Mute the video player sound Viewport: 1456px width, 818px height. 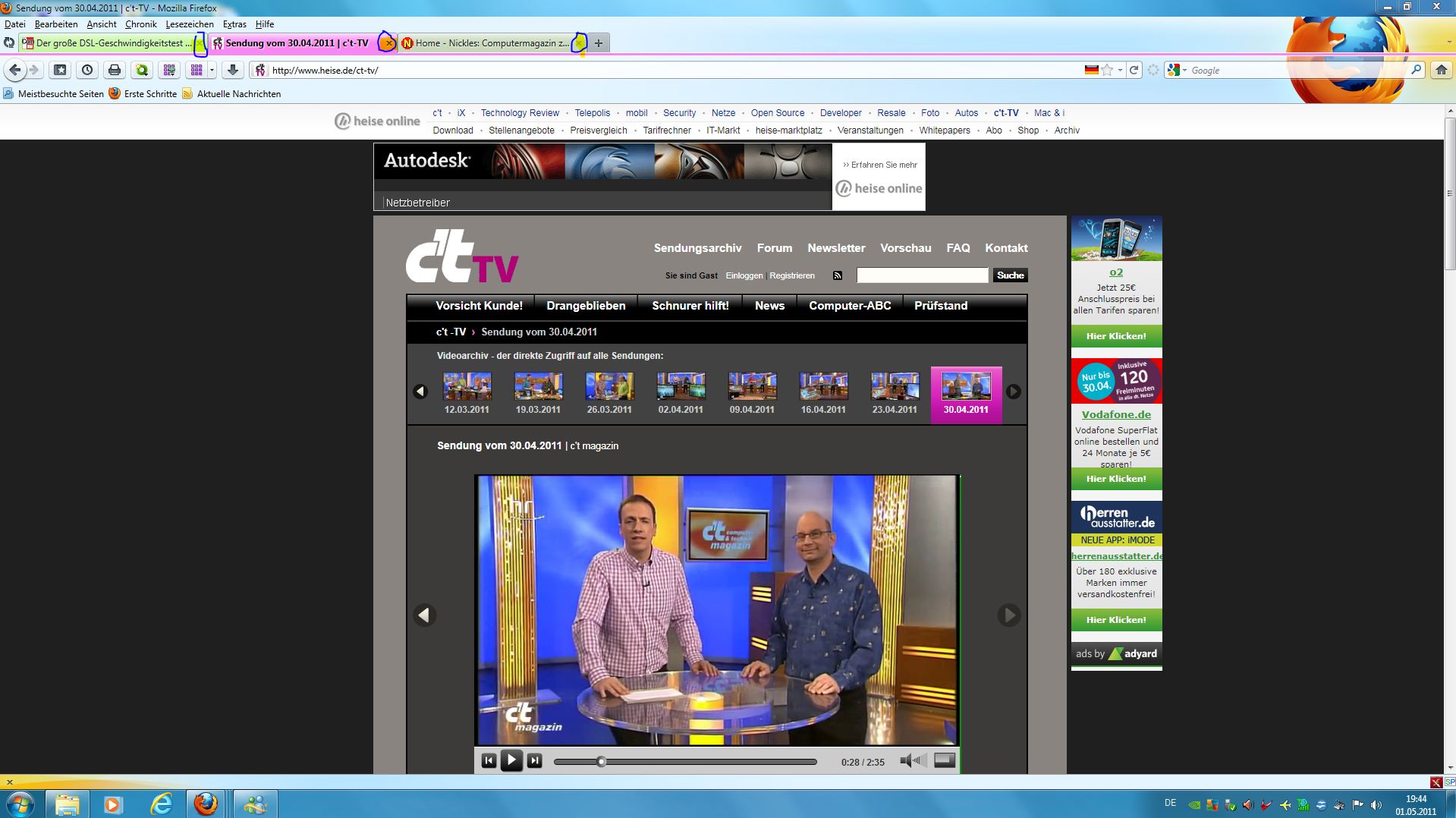click(913, 760)
